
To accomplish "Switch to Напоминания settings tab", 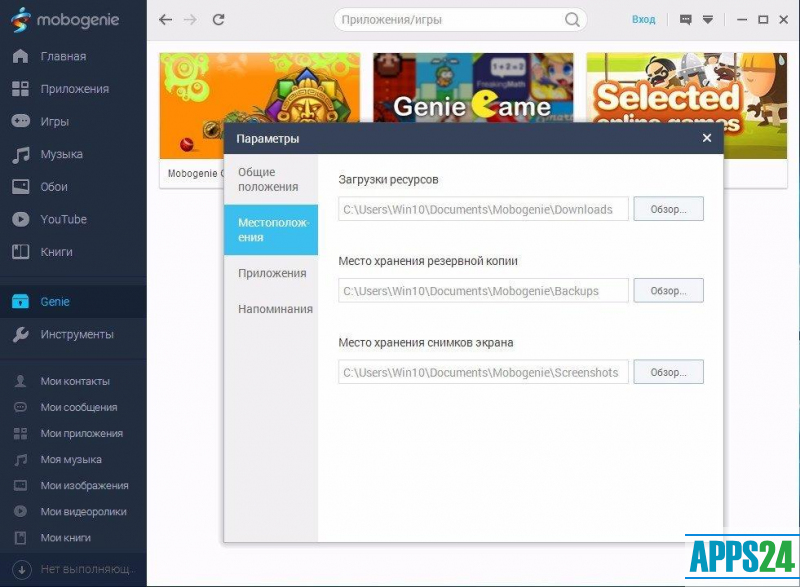I will (x=271, y=309).
